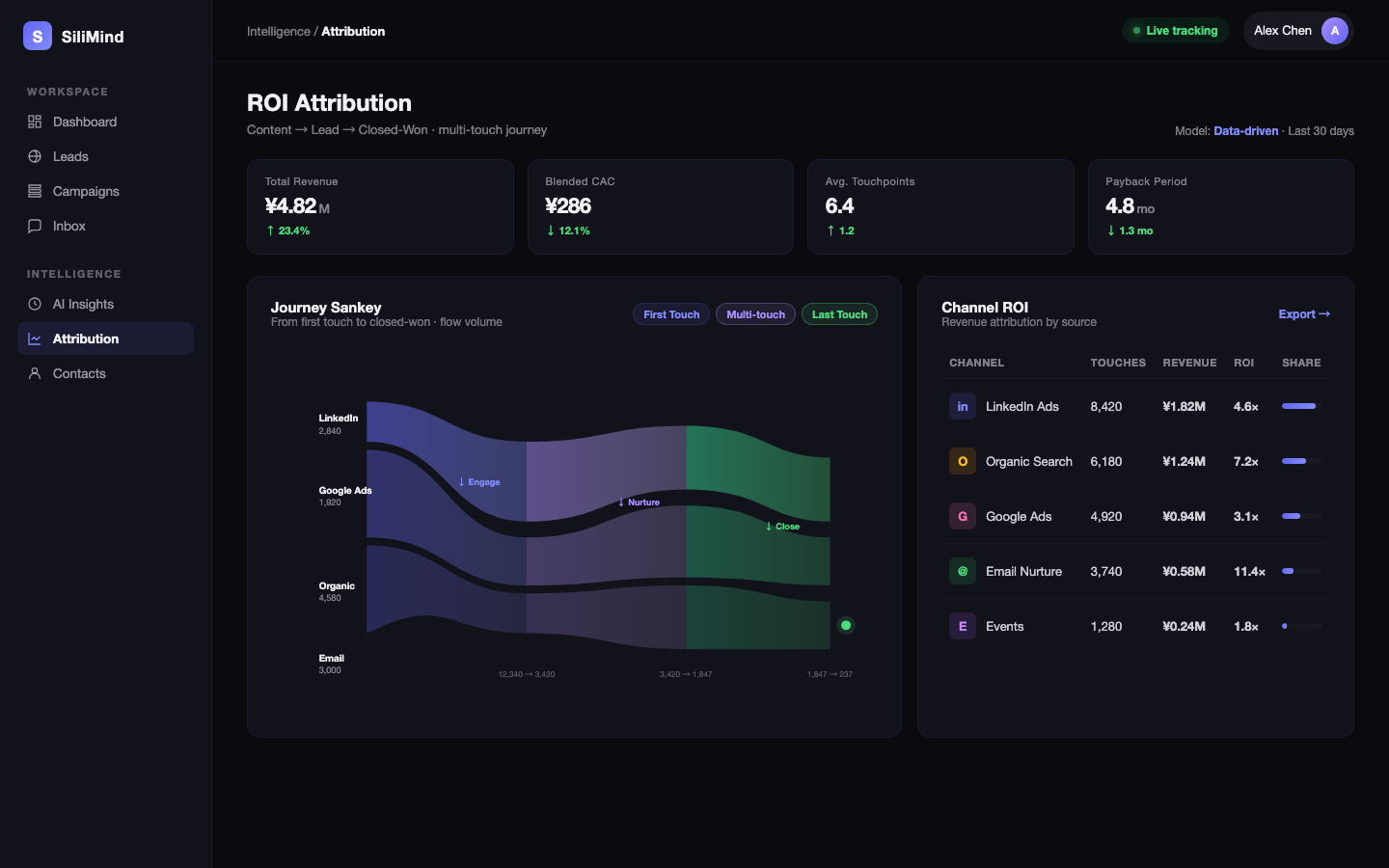Click the LinkedIn Ads share bar
Image resolution: width=1389 pixels, height=868 pixels.
click(1301, 406)
